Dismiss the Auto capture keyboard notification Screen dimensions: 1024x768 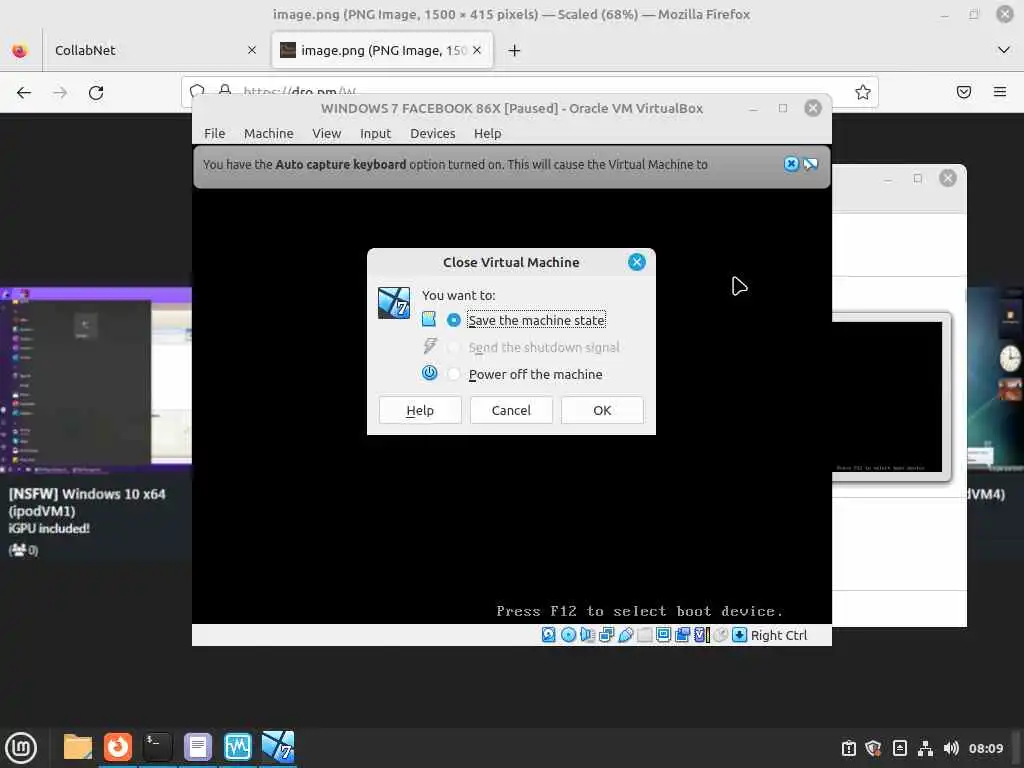(x=791, y=164)
